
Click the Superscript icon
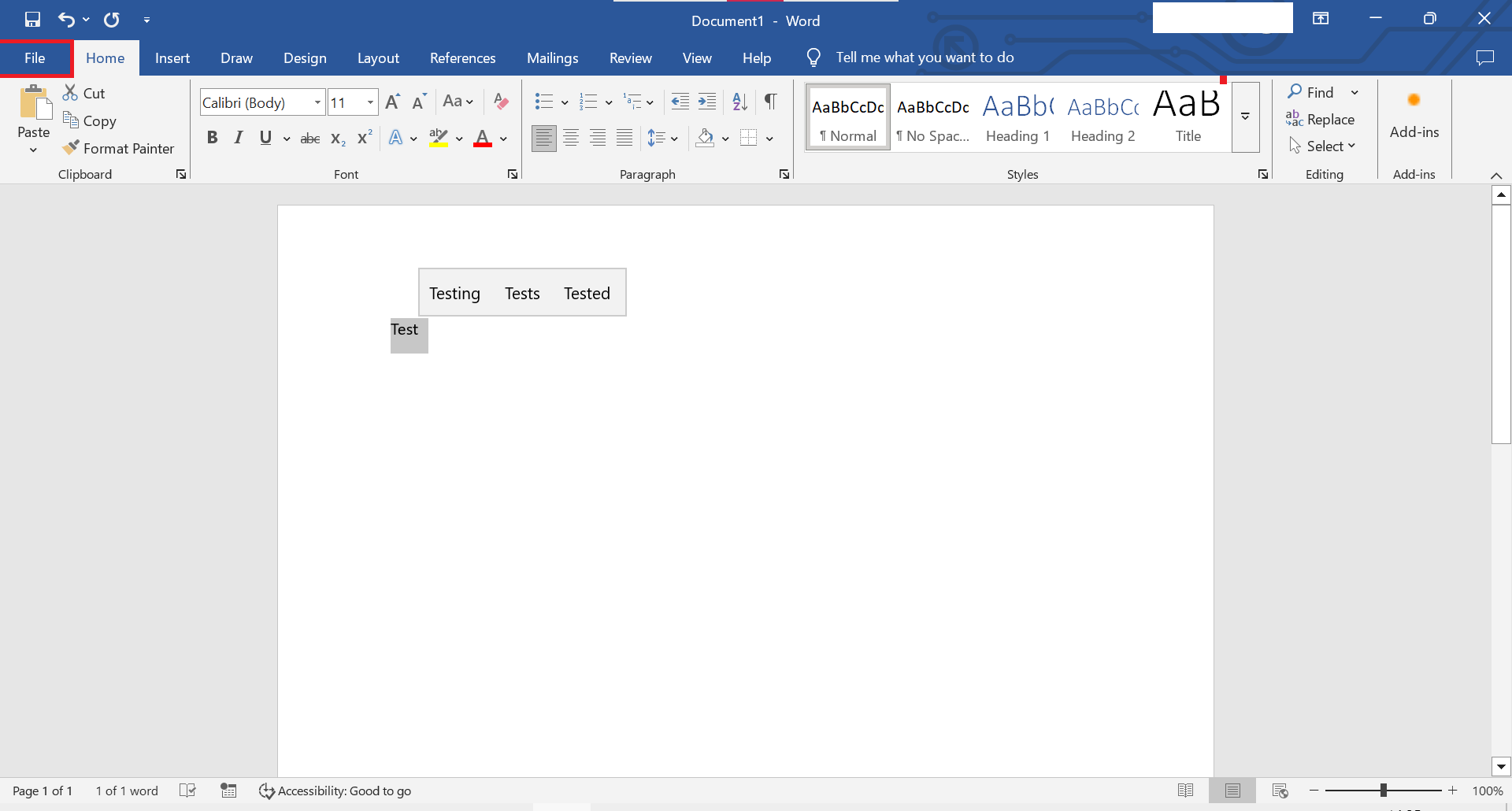[x=364, y=139]
